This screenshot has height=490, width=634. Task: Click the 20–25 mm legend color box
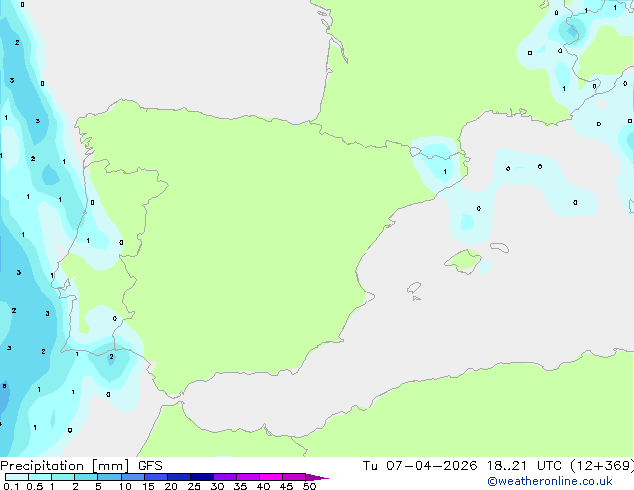click(x=178, y=477)
